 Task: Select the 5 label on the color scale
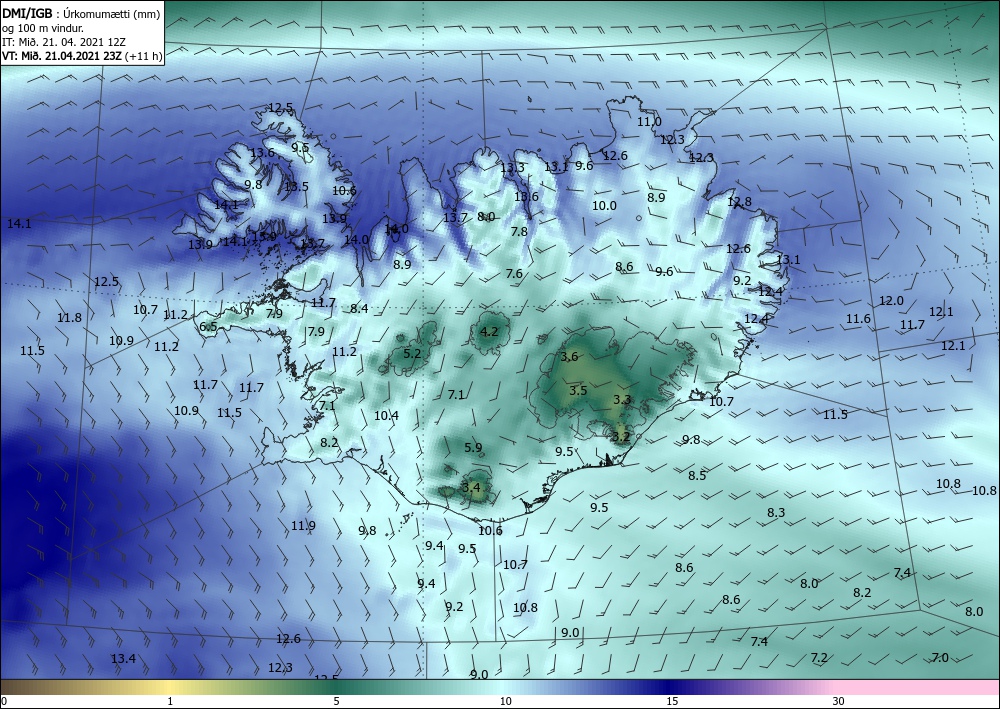(x=336, y=701)
